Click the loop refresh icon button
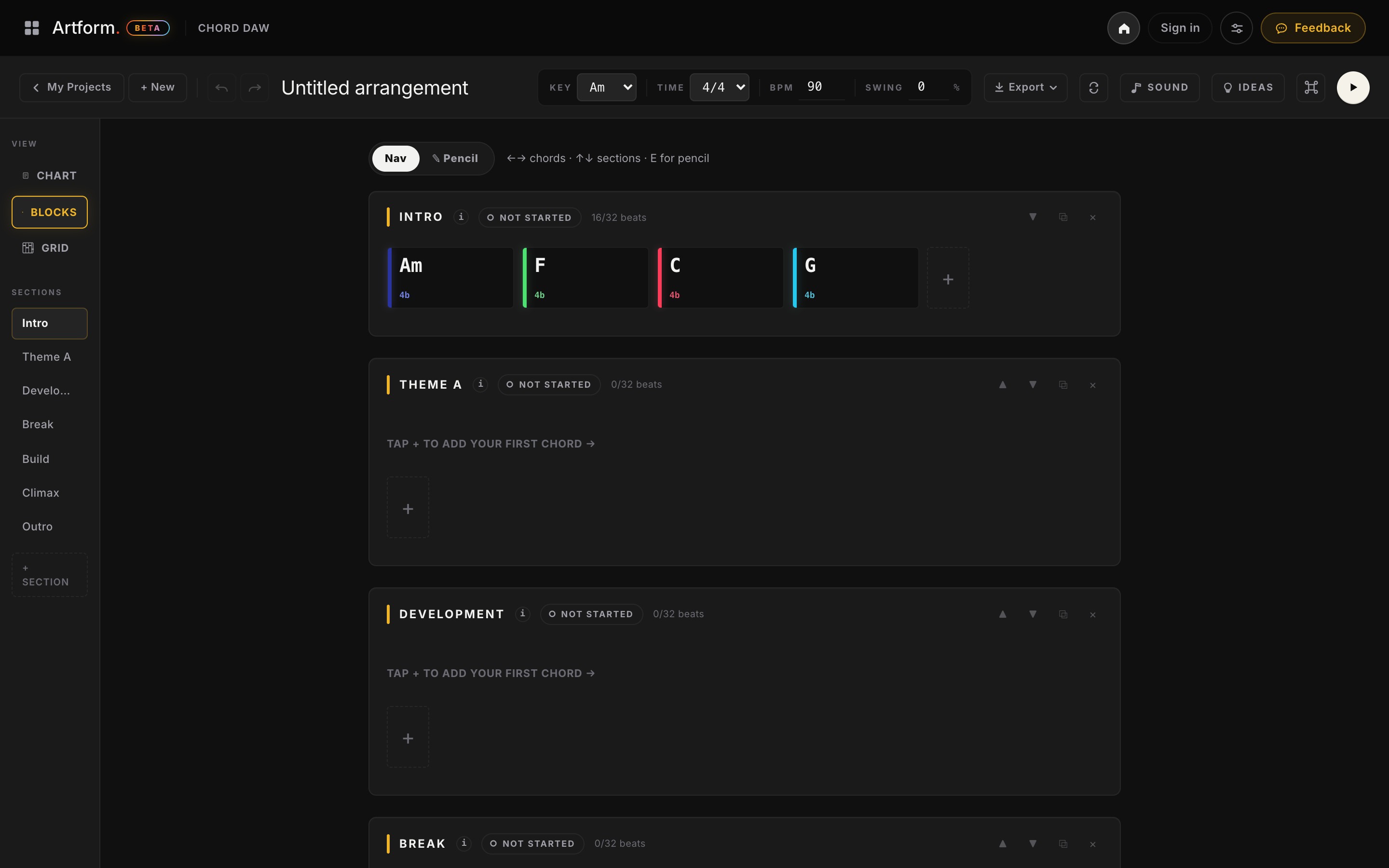This screenshot has width=1389, height=868. (1093, 87)
